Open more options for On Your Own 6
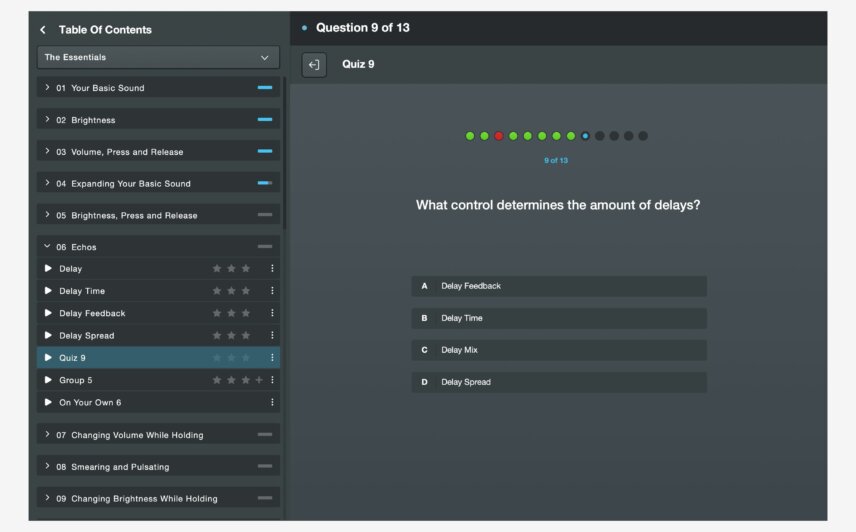856x532 pixels. (x=272, y=402)
